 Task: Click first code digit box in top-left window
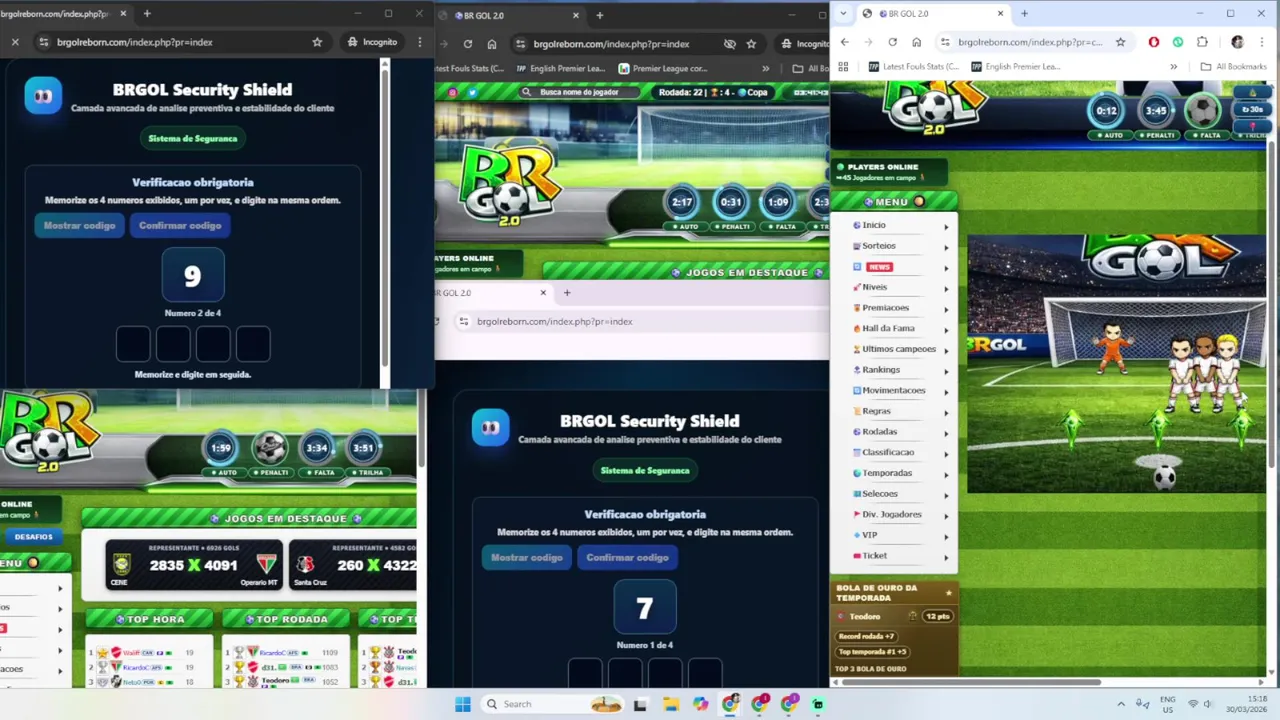pos(133,344)
